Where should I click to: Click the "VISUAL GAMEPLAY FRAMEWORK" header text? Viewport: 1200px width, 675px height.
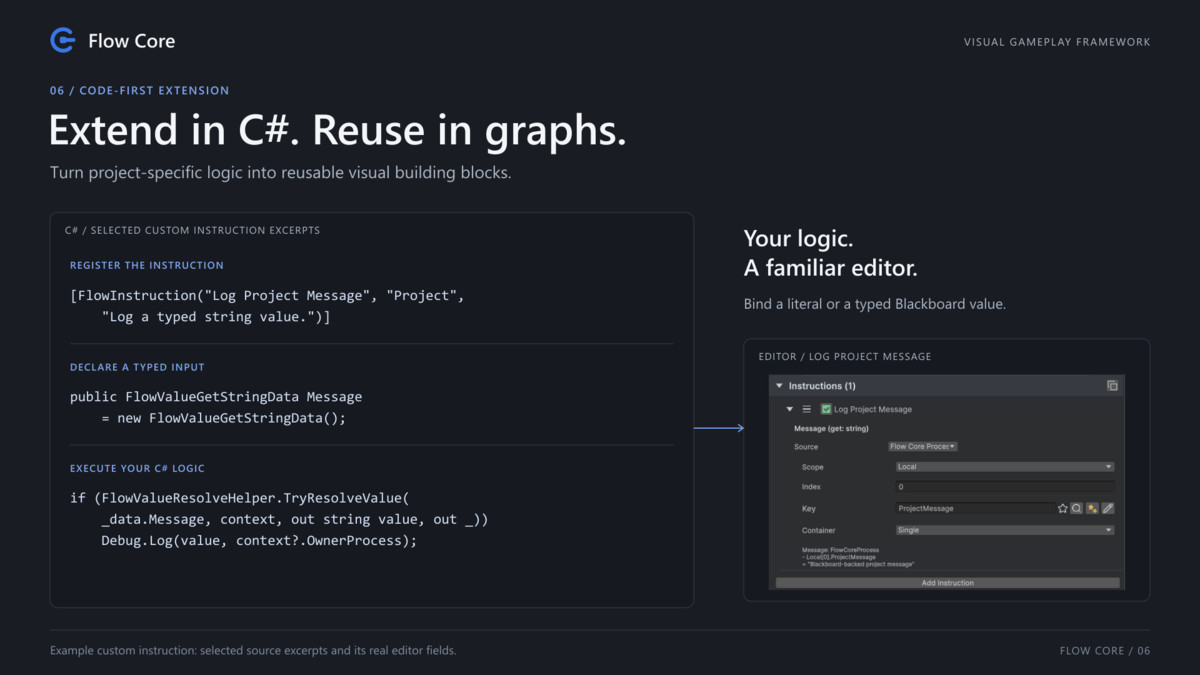click(x=1057, y=42)
